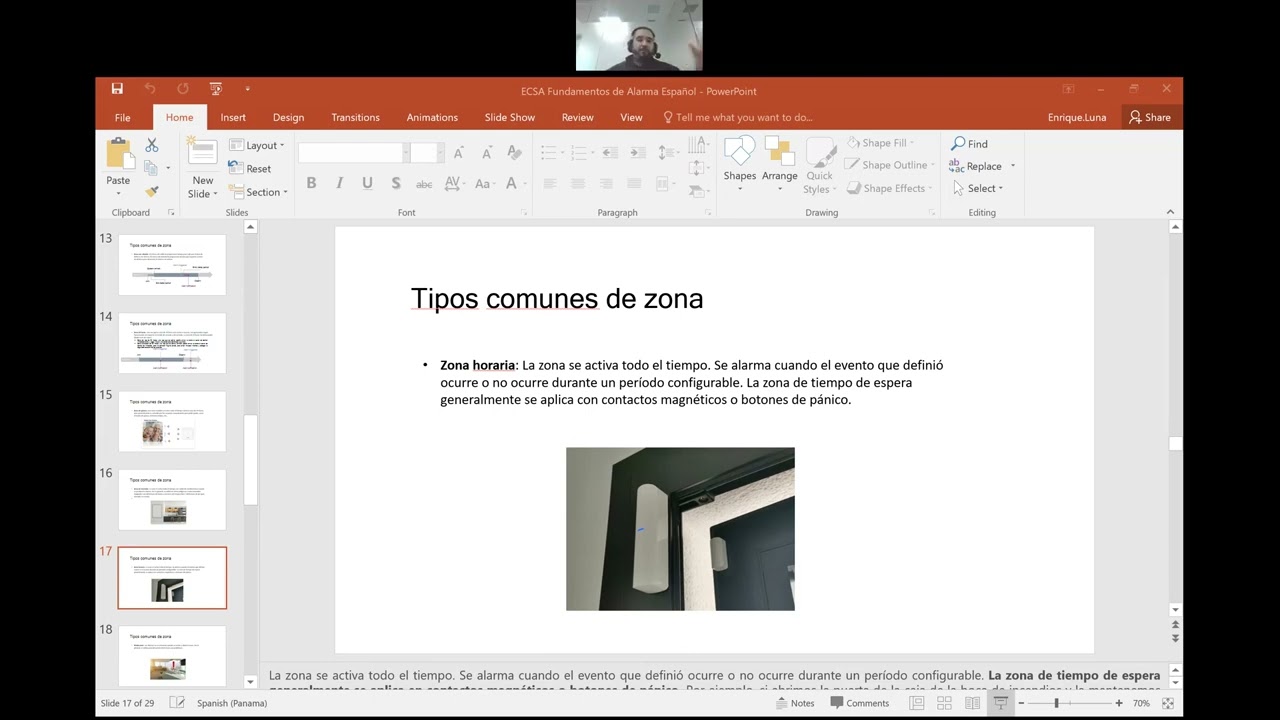Click the Copy icon in Clipboard group
Image resolution: width=1280 pixels, height=720 pixels.
[152, 168]
